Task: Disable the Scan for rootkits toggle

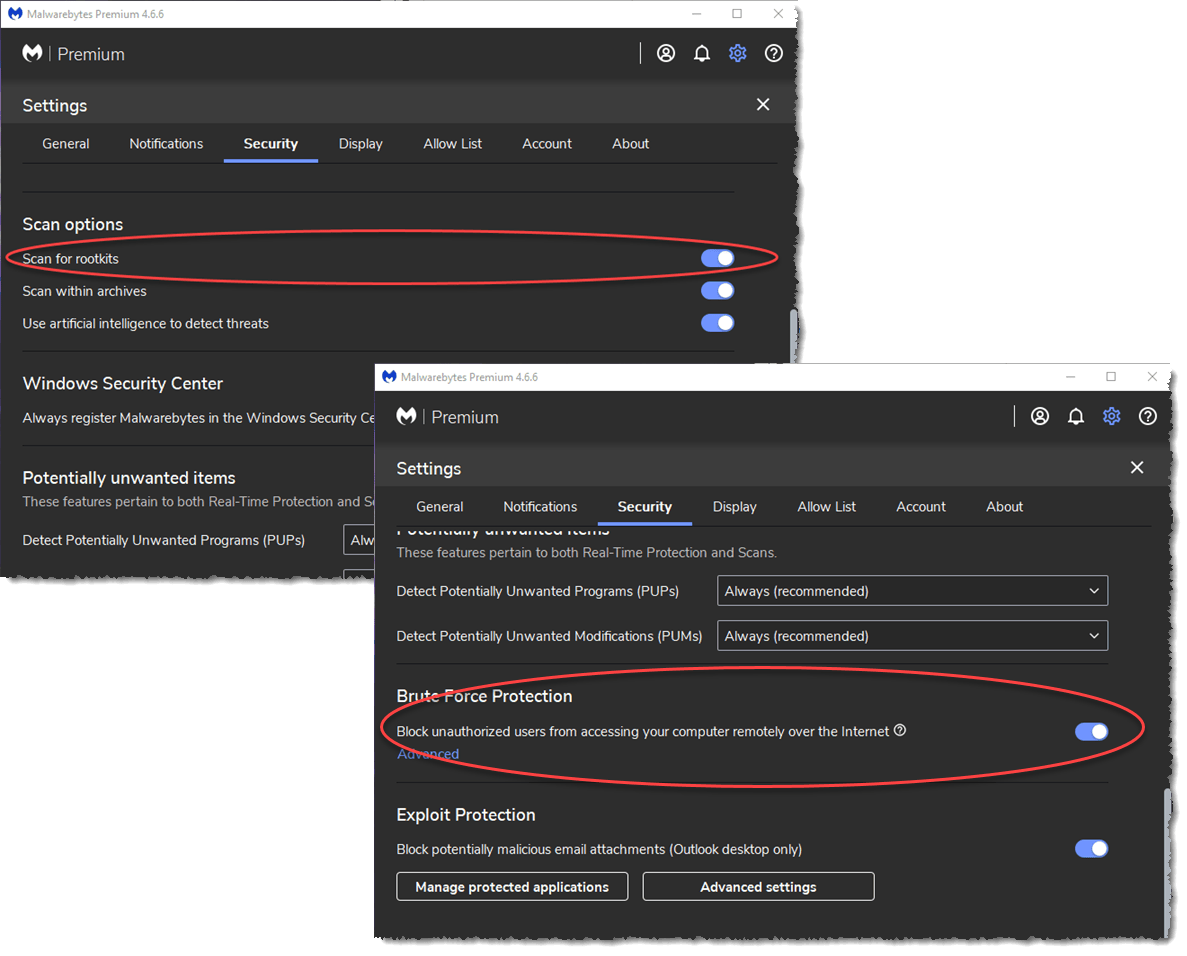Action: point(717,258)
